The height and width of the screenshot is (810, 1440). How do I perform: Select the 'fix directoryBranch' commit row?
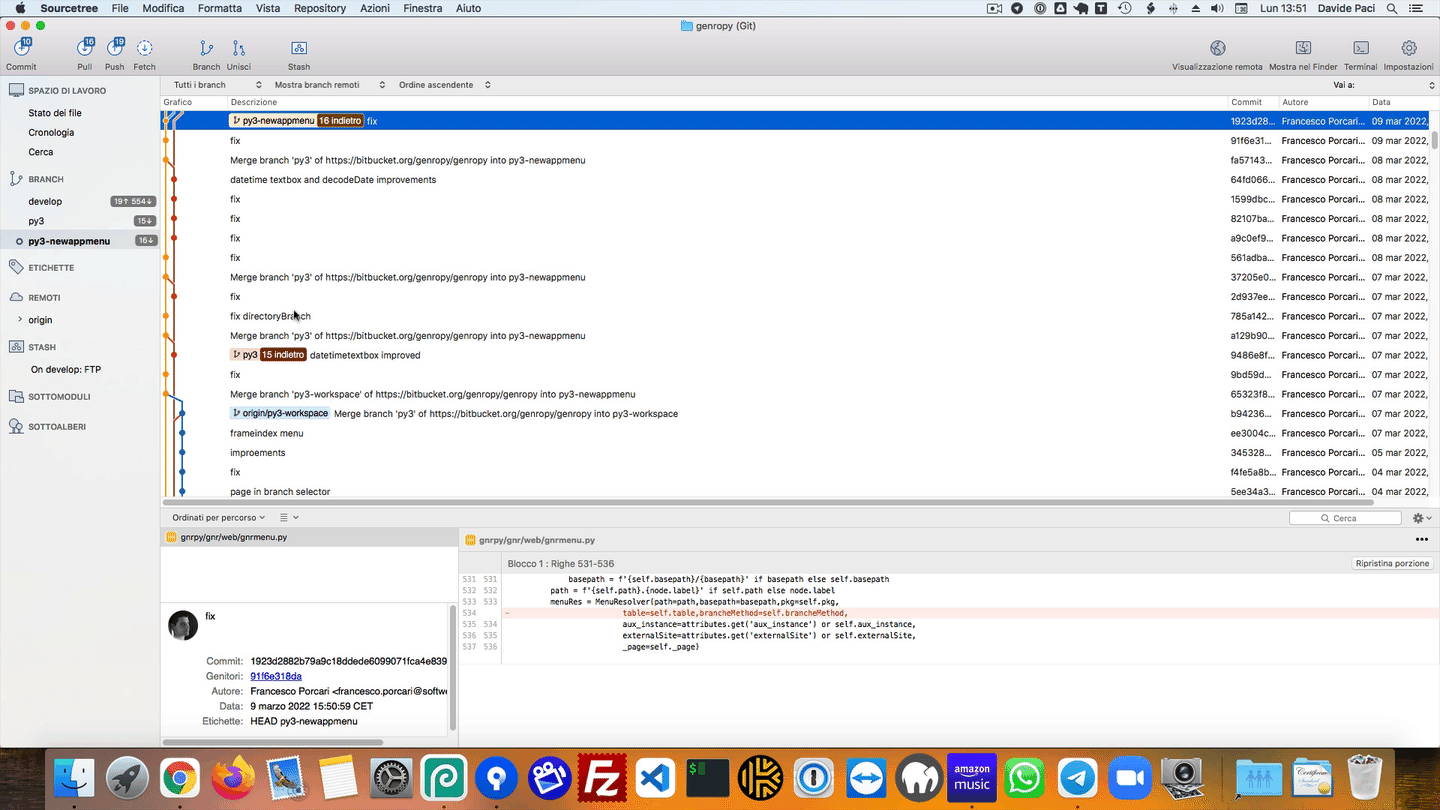tap(796, 316)
